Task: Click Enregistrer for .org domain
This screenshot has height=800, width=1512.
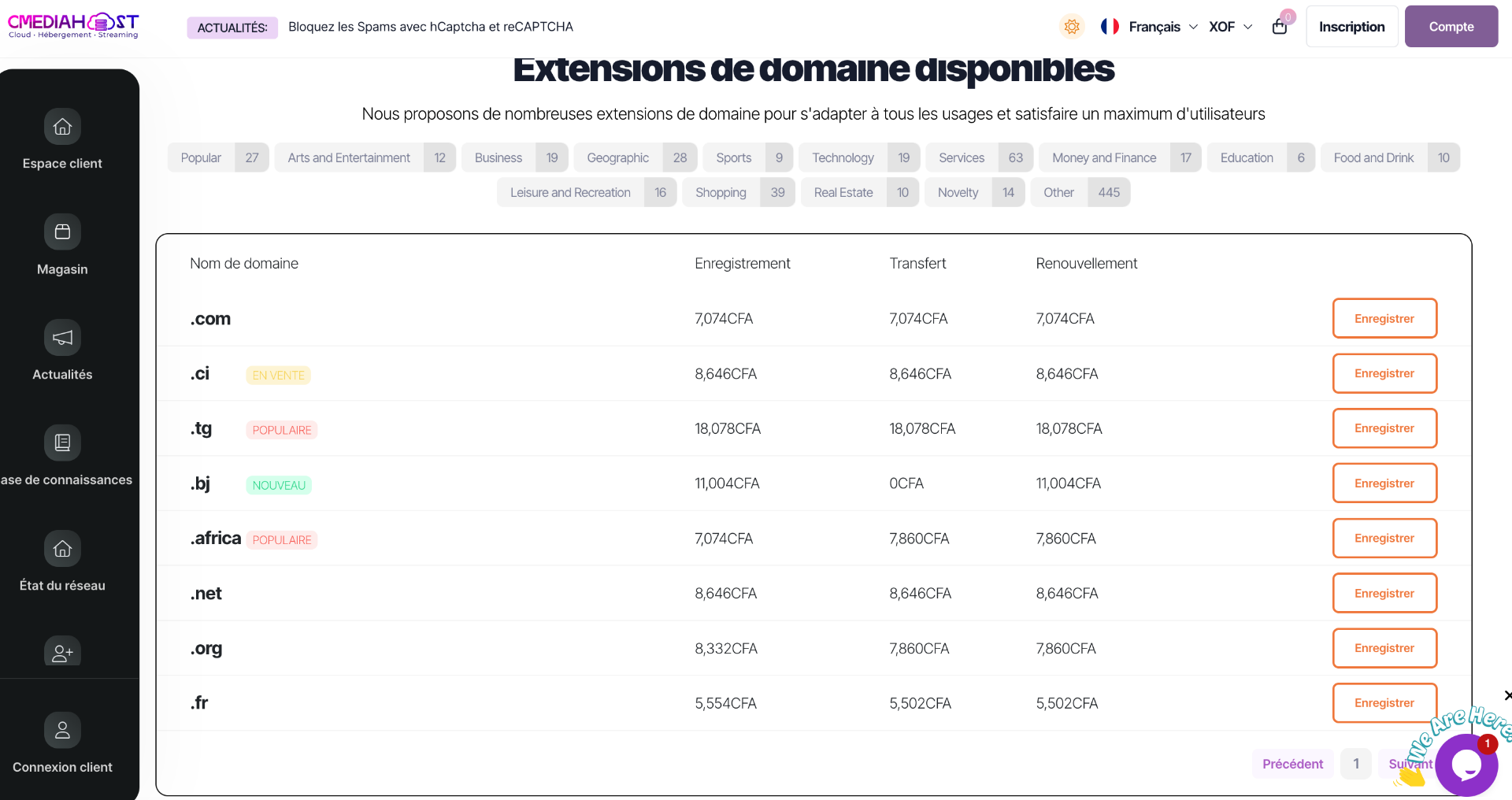Action: 1384,648
